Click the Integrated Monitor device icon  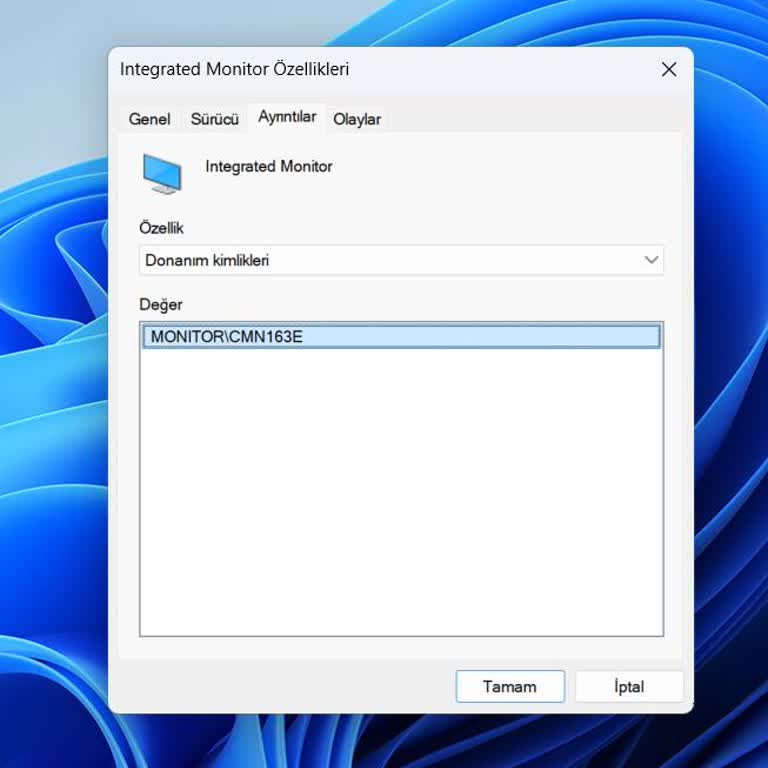point(162,173)
